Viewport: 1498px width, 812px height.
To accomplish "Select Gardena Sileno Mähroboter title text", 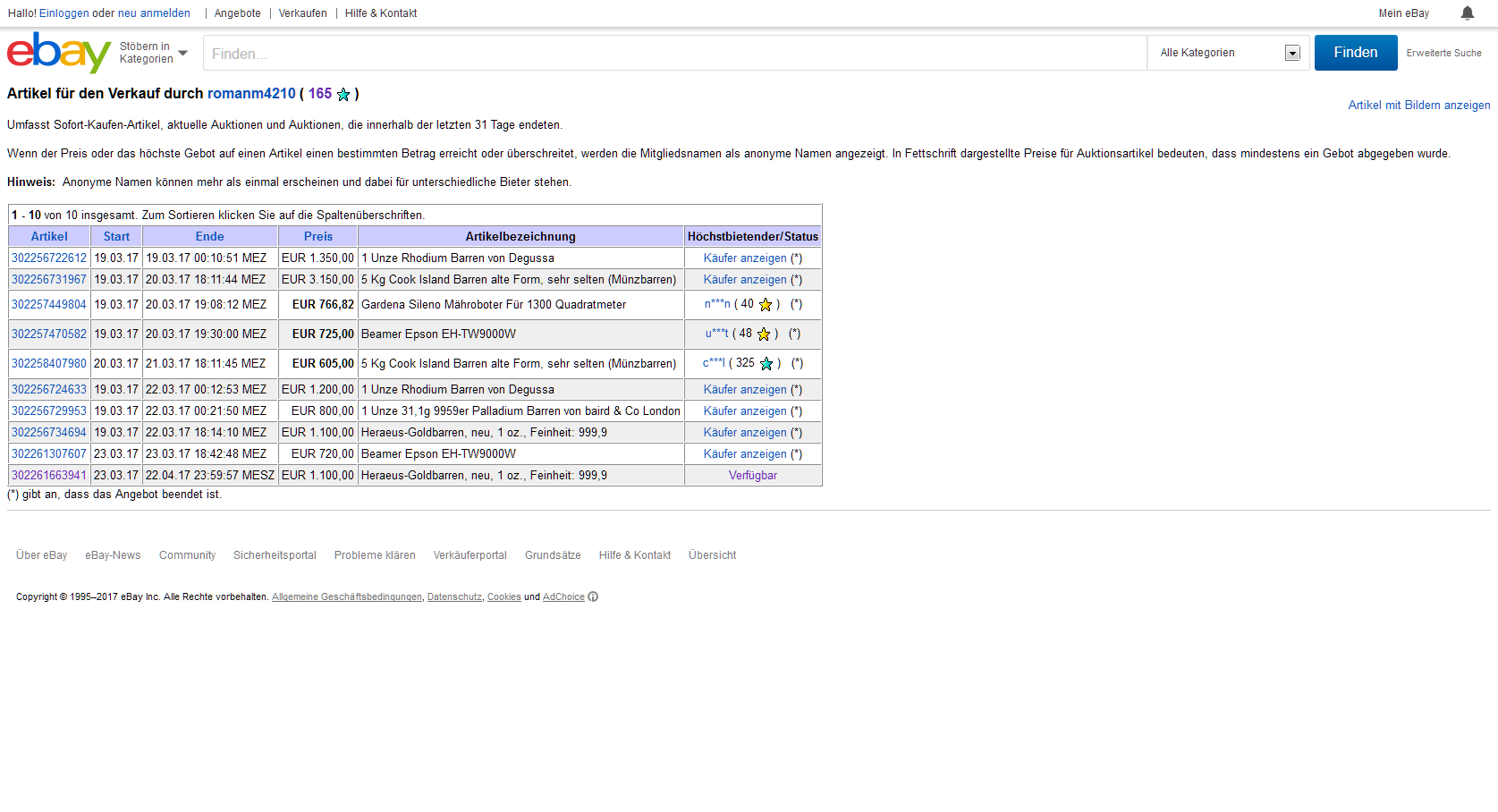I will coord(494,305).
